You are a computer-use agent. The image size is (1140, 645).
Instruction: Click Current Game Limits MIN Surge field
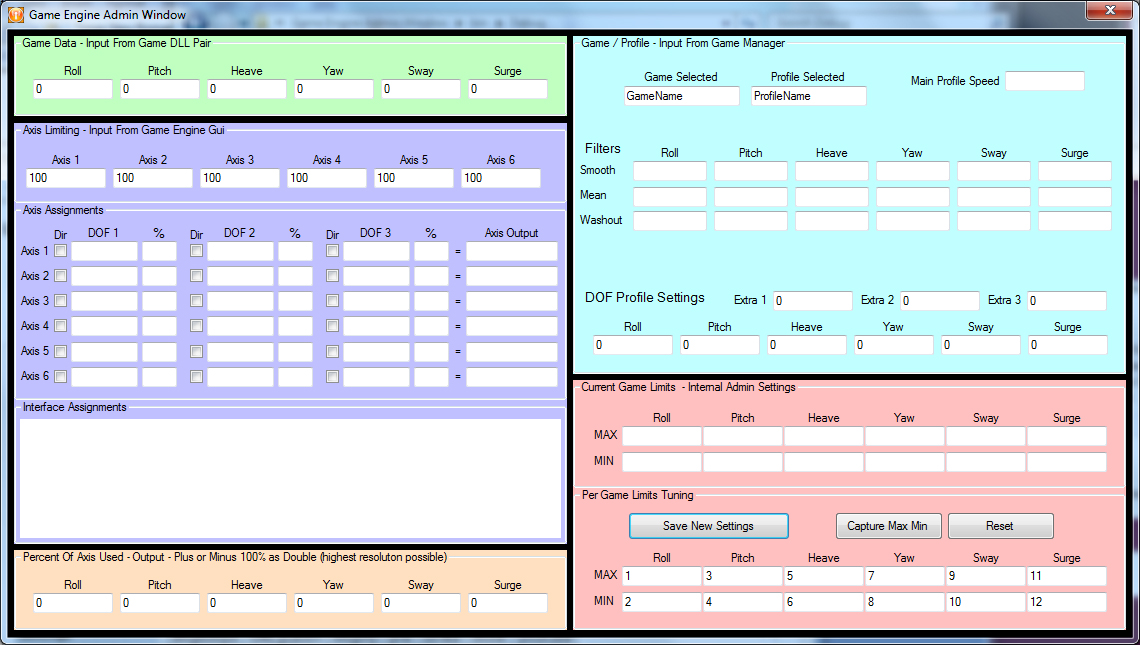(1067, 462)
